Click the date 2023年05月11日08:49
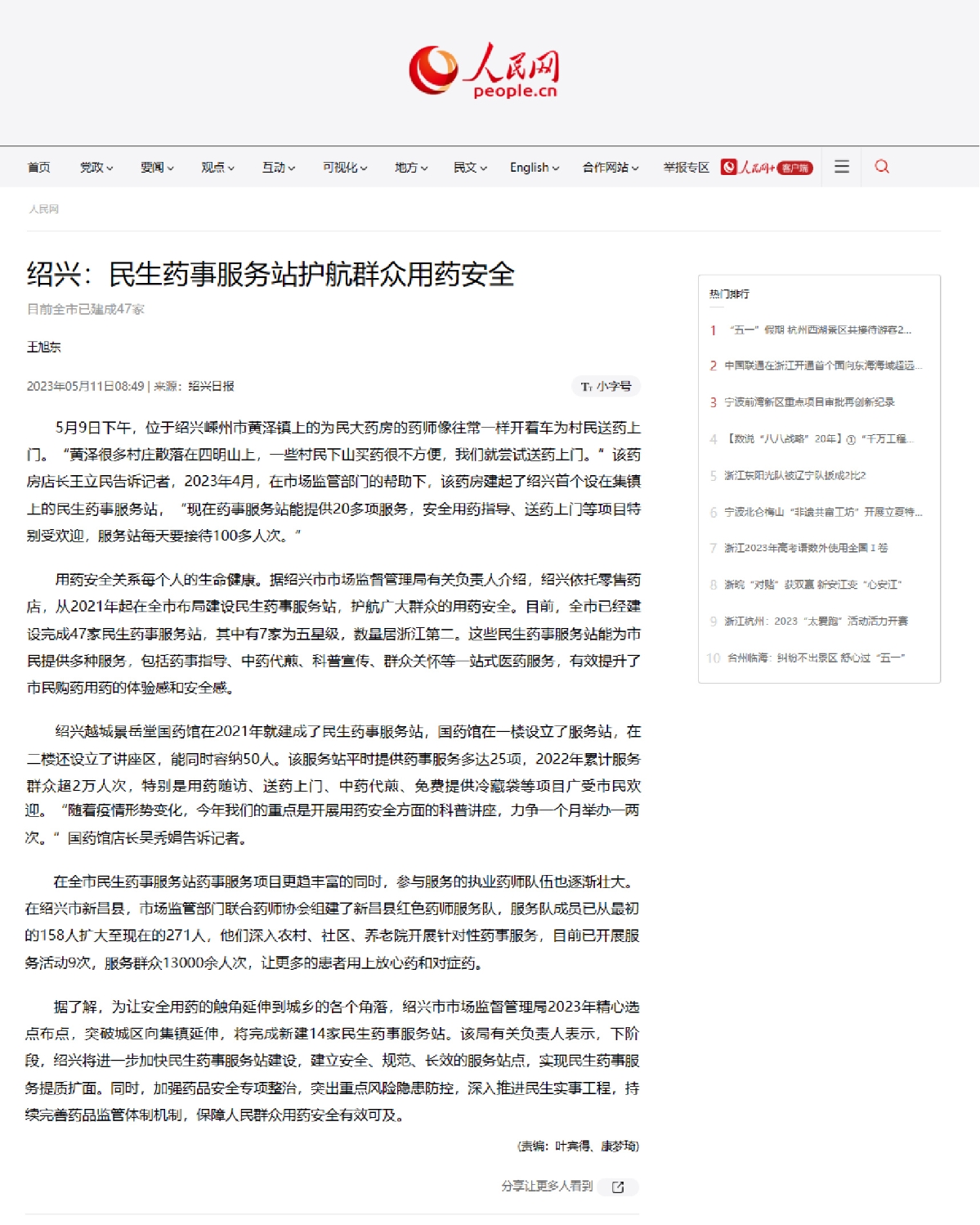This screenshot has width=980, height=1225. [x=85, y=386]
